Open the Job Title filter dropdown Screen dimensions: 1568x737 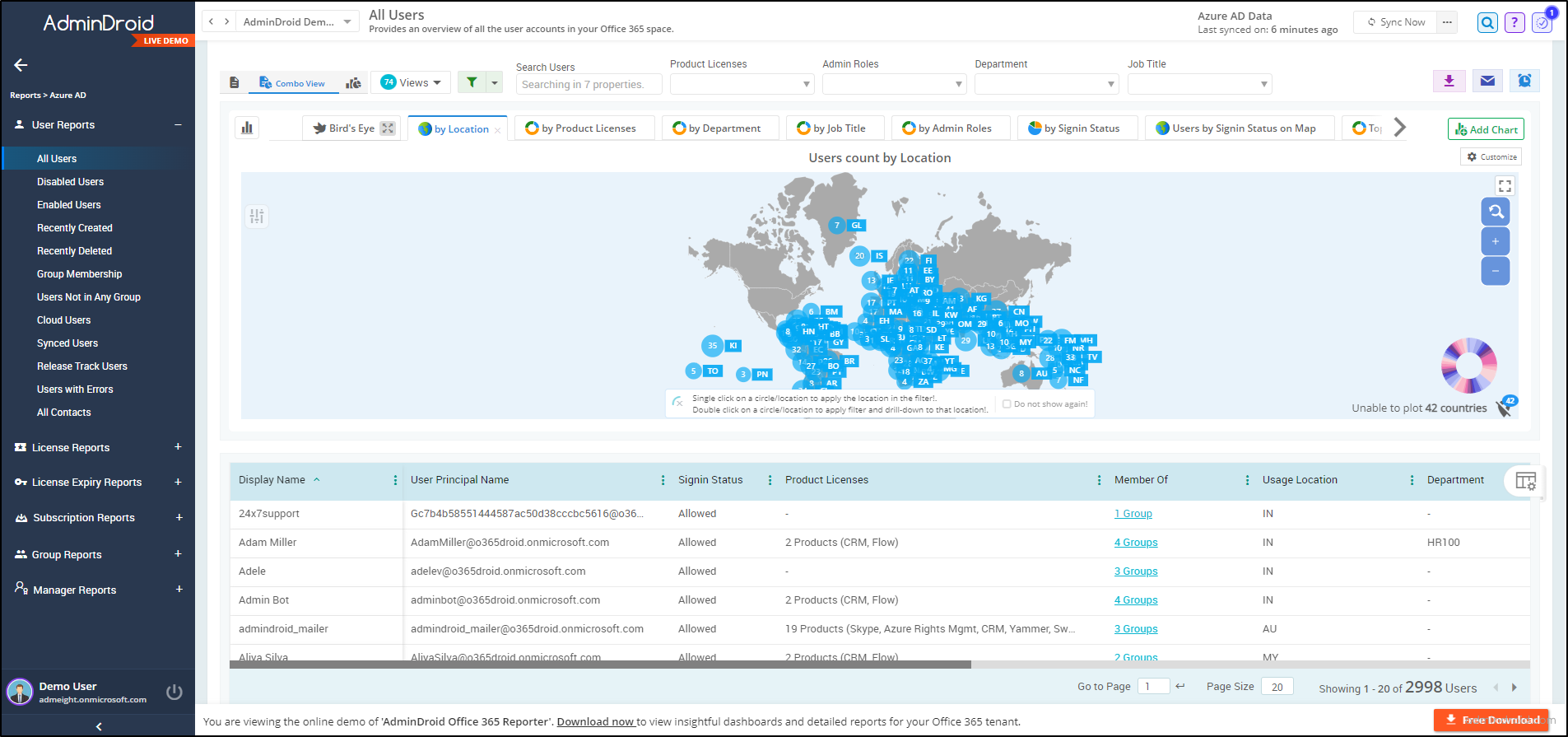click(1199, 84)
